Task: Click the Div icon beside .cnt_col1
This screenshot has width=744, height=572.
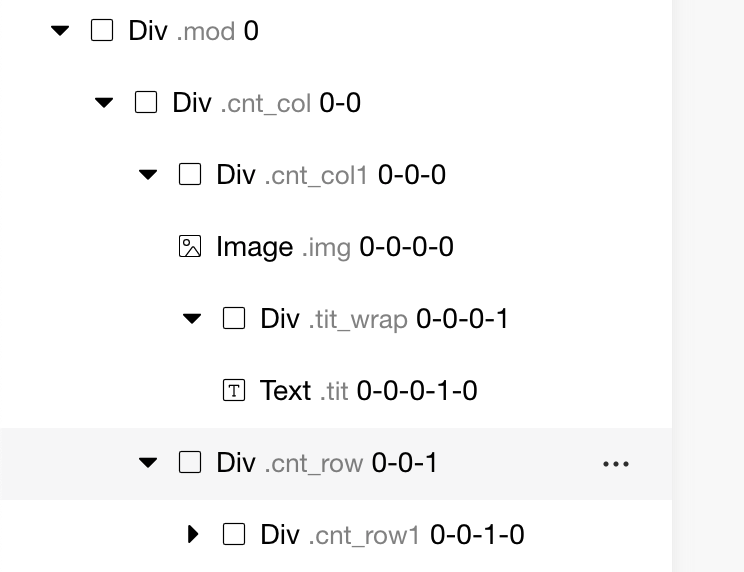Action: 190,175
